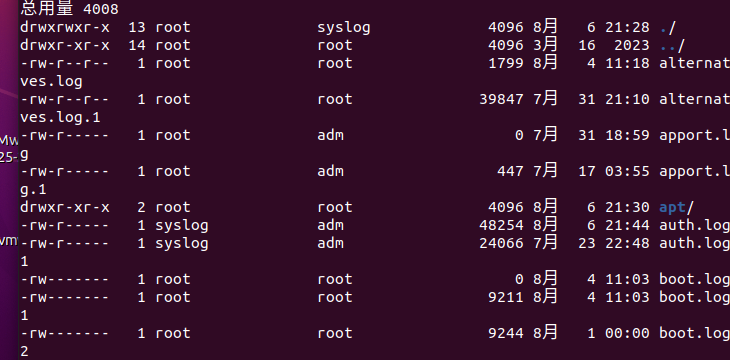
Task: Click the owner "syslog" on the 48254 row
Action: coord(182,226)
